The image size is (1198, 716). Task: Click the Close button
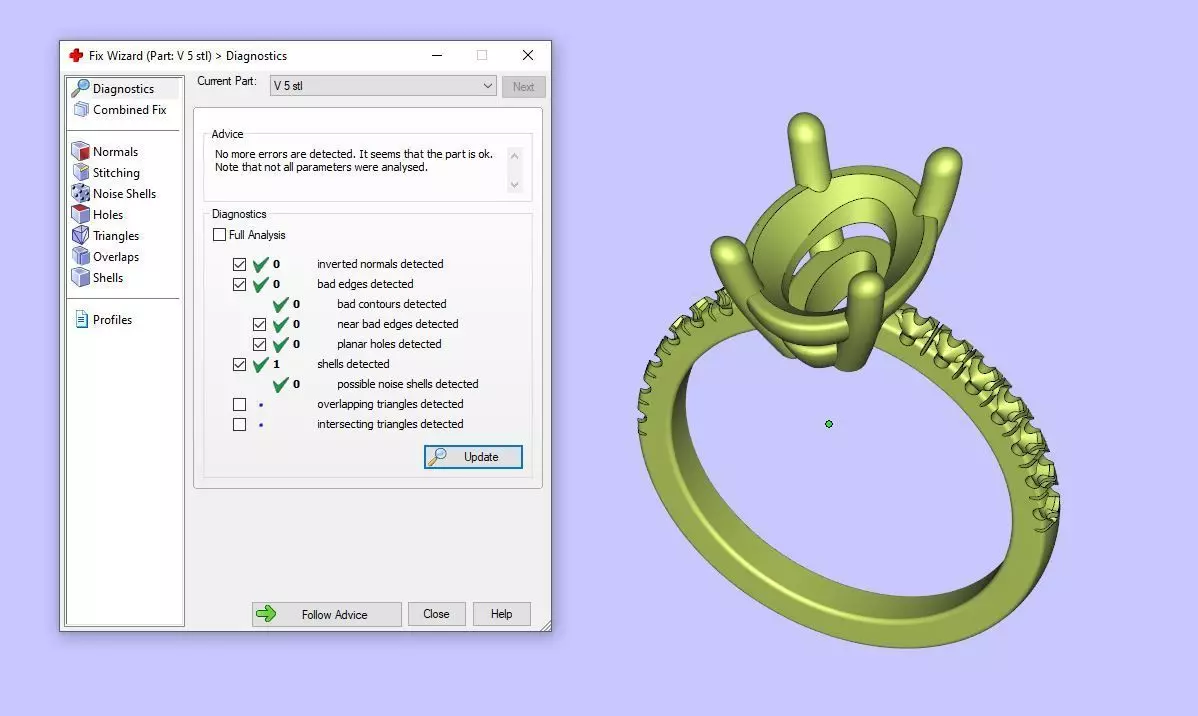(x=436, y=614)
